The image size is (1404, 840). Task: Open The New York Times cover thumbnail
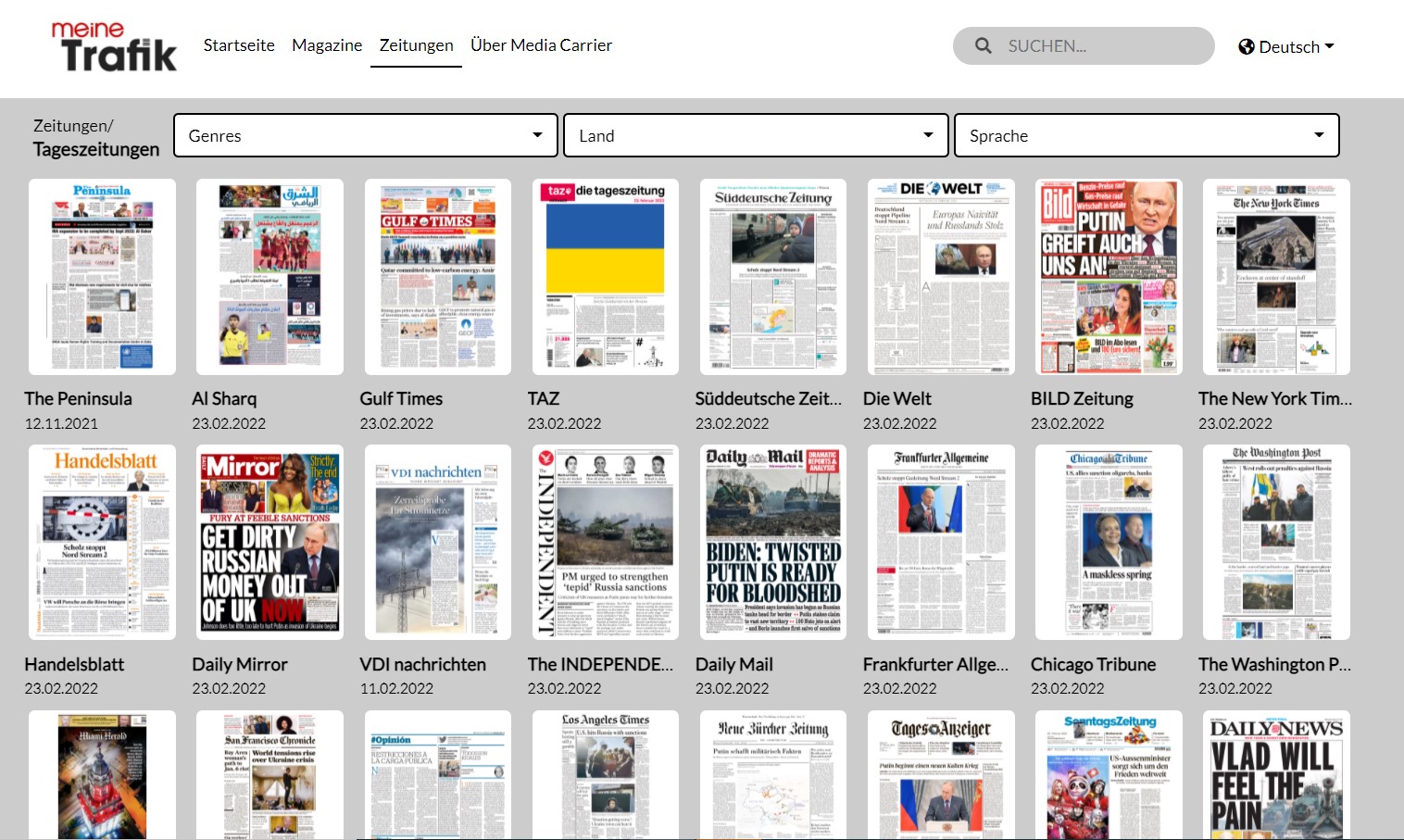(x=1276, y=277)
